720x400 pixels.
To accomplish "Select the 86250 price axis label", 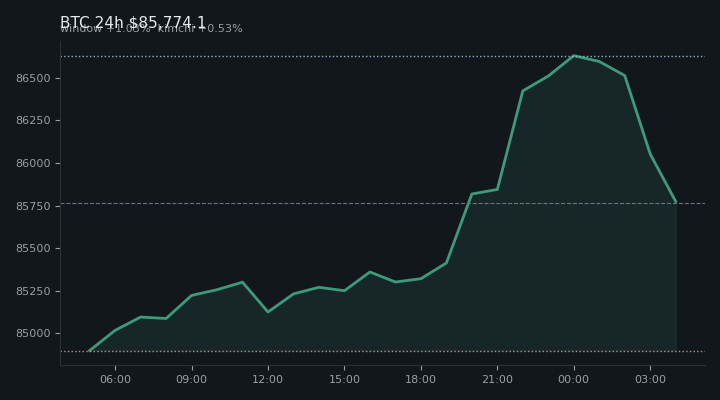I will tap(33, 120).
